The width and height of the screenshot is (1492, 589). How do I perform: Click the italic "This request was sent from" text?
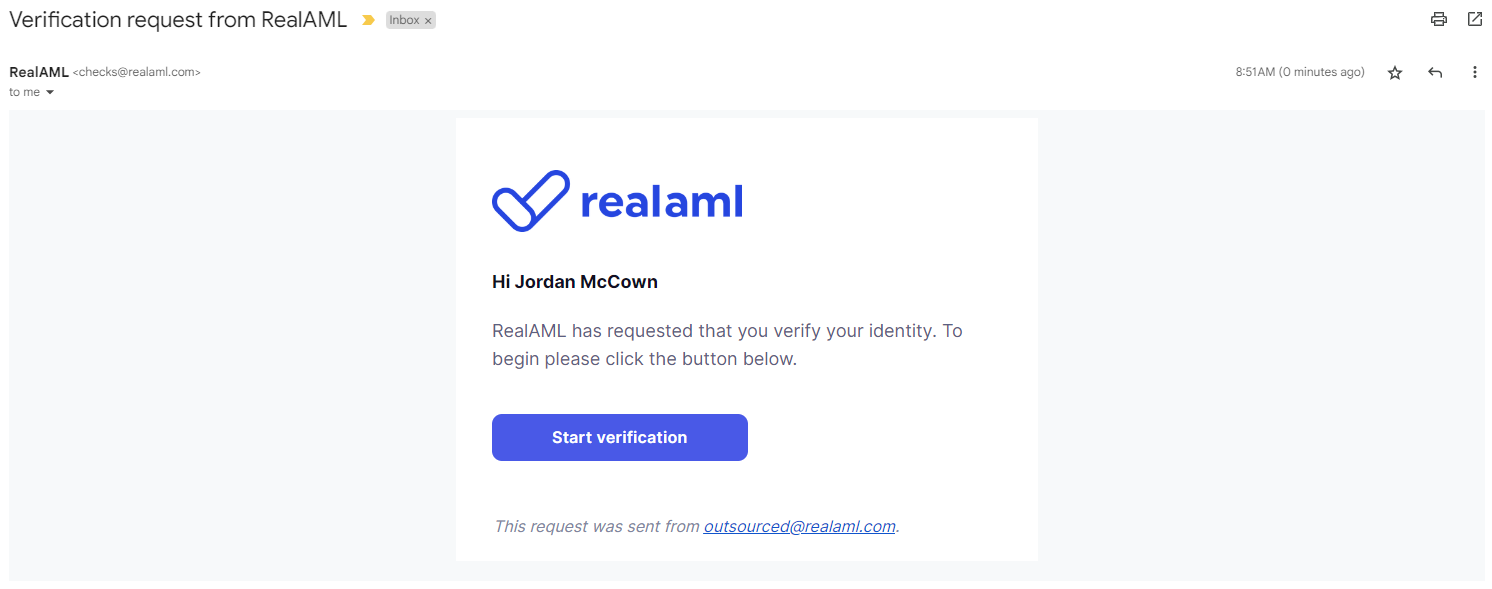[596, 526]
